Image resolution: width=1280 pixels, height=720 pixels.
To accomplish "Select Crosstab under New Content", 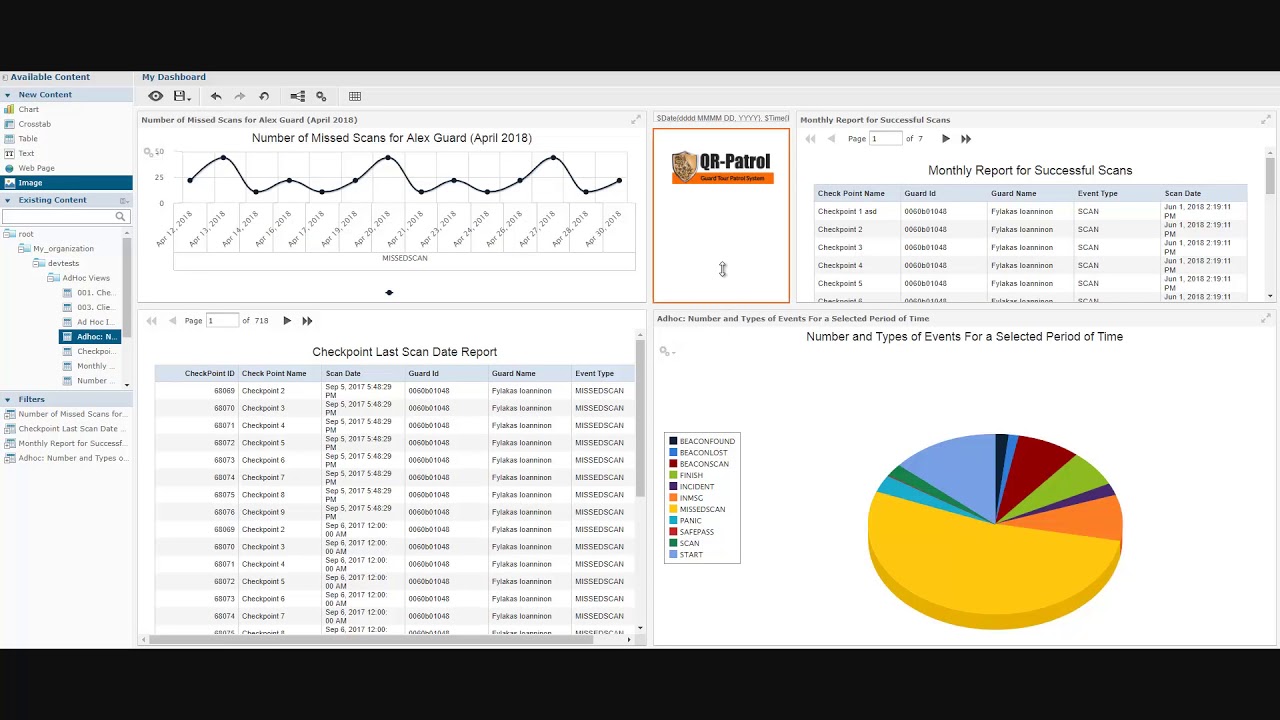I will [x=34, y=124].
